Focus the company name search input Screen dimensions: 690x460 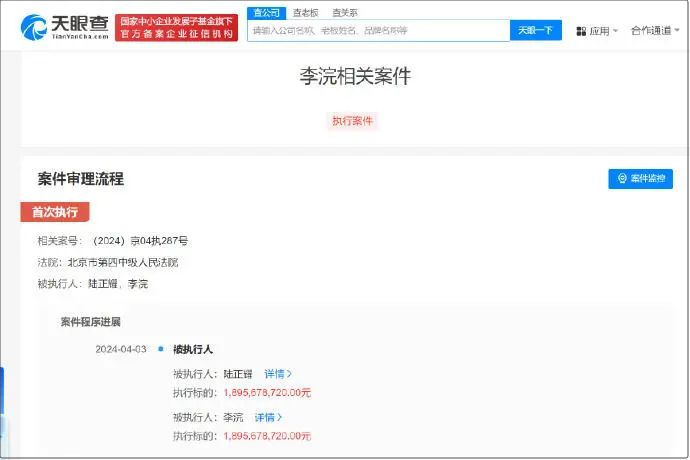pyautogui.click(x=379, y=30)
